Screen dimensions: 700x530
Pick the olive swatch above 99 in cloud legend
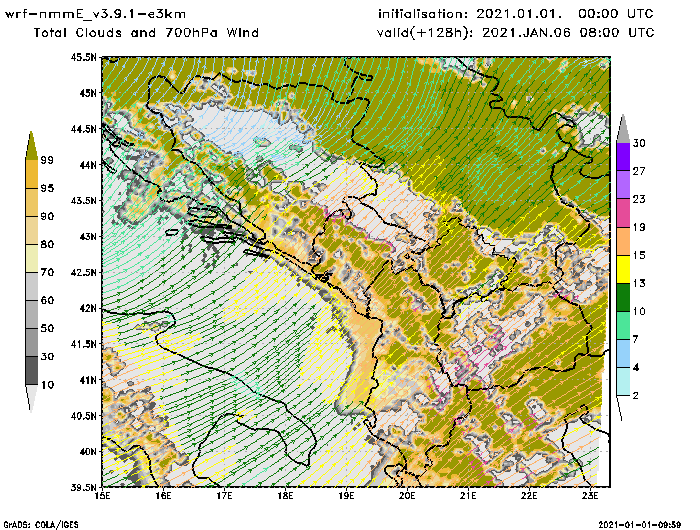31,146
